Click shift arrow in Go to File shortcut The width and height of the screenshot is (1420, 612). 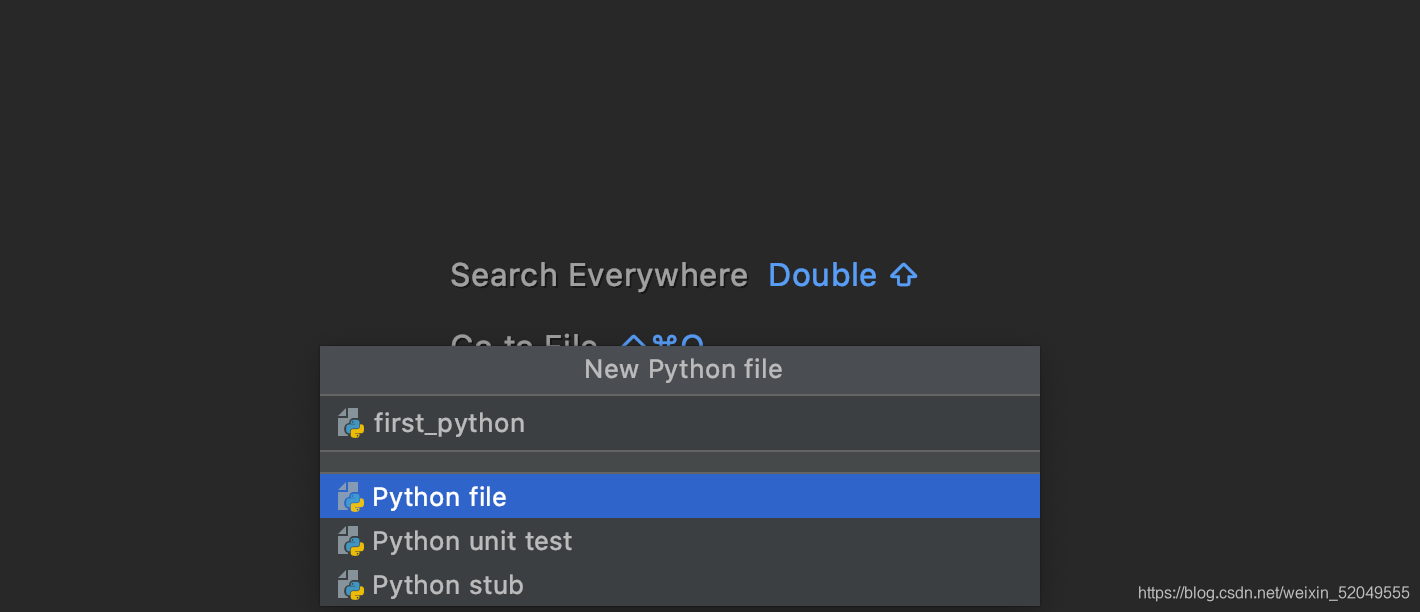[x=634, y=342]
